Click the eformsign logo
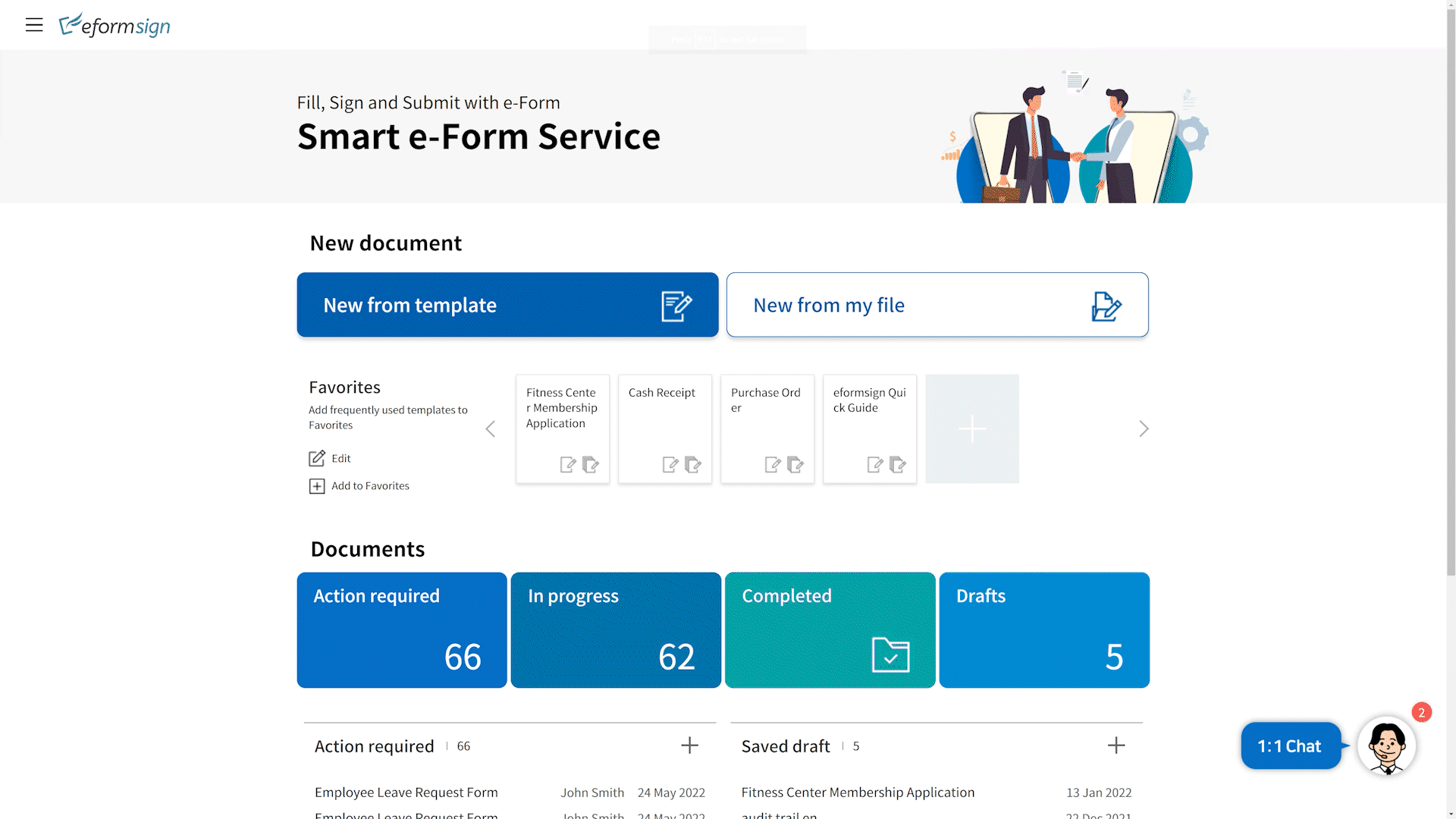 coord(115,25)
